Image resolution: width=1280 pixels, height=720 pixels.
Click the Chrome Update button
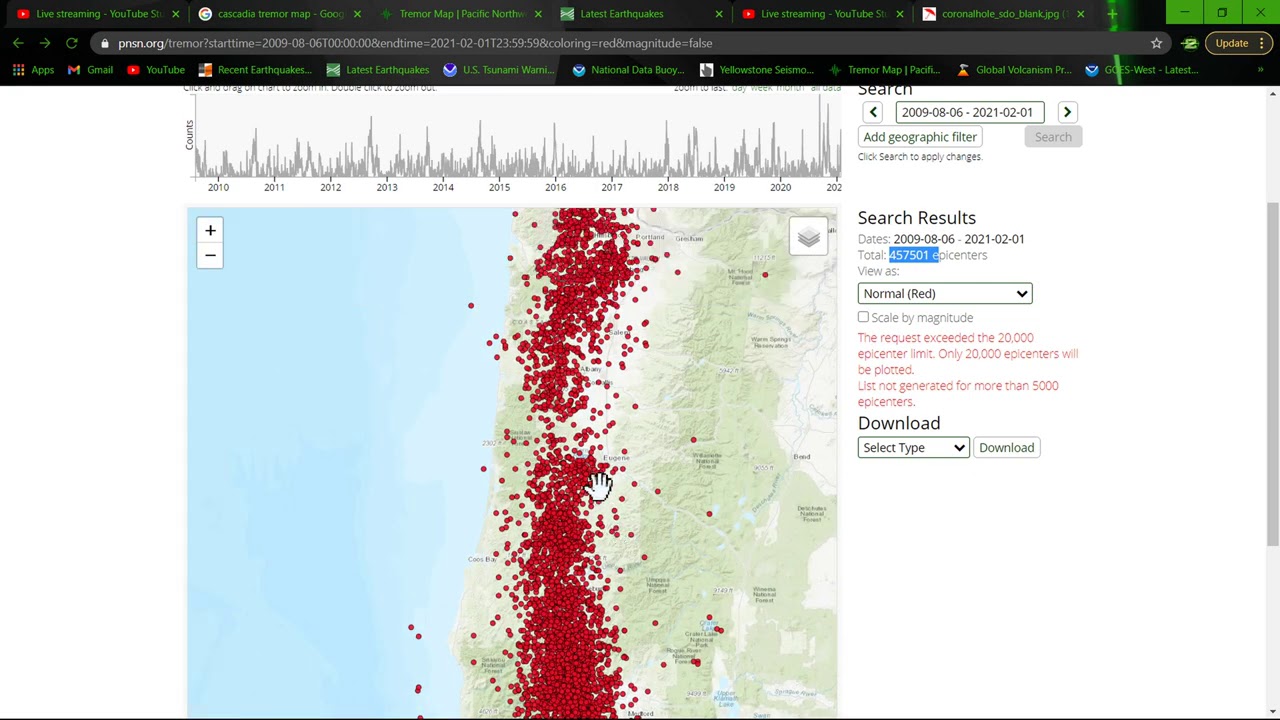(1239, 43)
